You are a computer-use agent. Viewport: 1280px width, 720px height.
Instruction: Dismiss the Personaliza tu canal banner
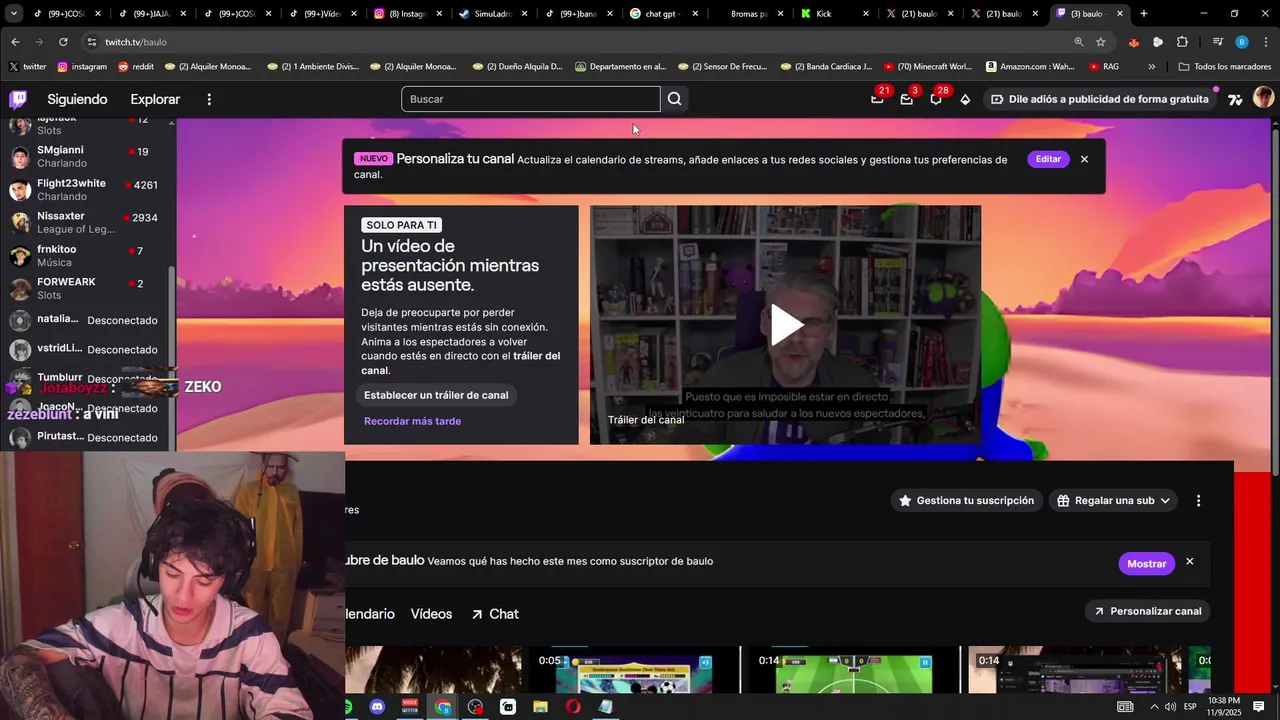coord(1084,159)
